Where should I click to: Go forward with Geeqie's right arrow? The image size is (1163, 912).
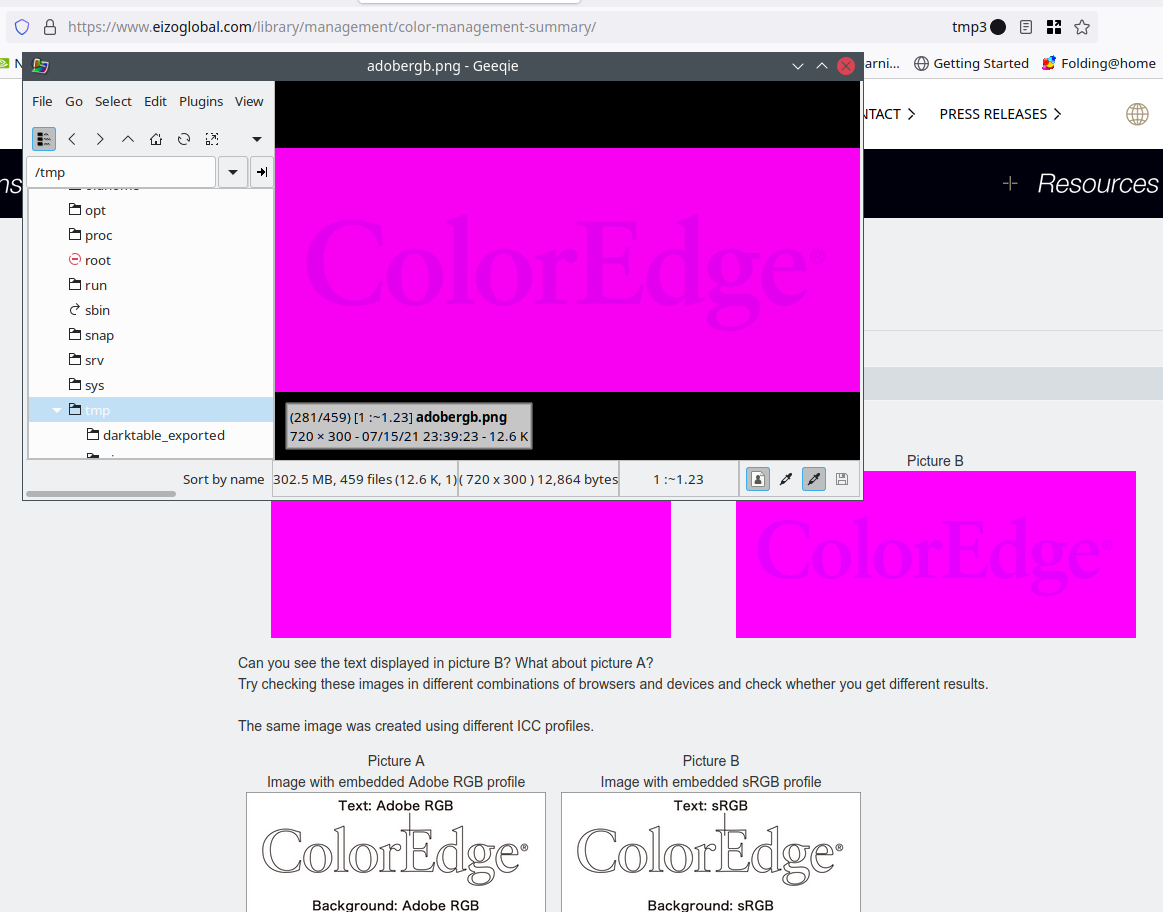pos(100,139)
